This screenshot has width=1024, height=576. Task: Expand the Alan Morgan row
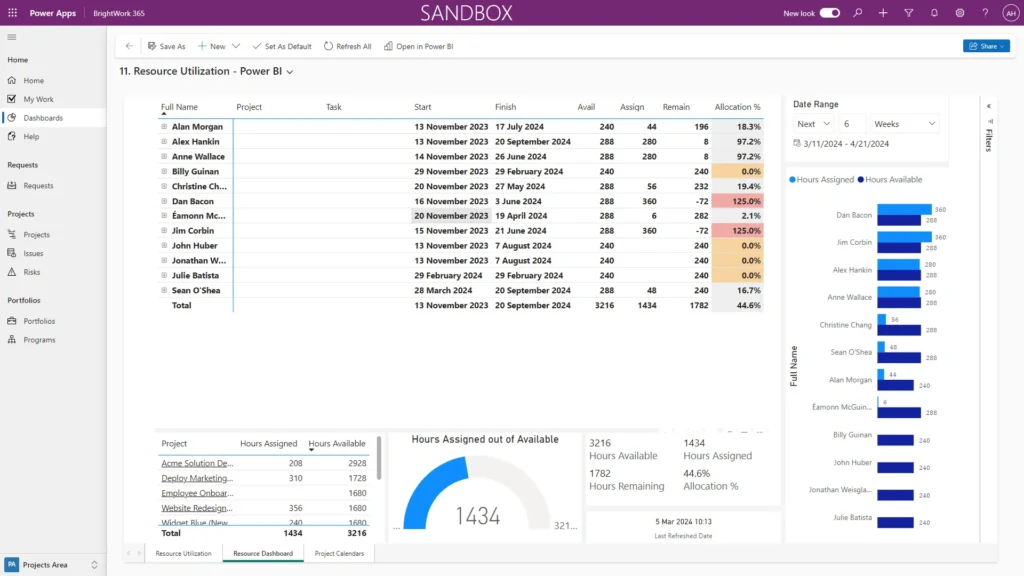click(164, 127)
